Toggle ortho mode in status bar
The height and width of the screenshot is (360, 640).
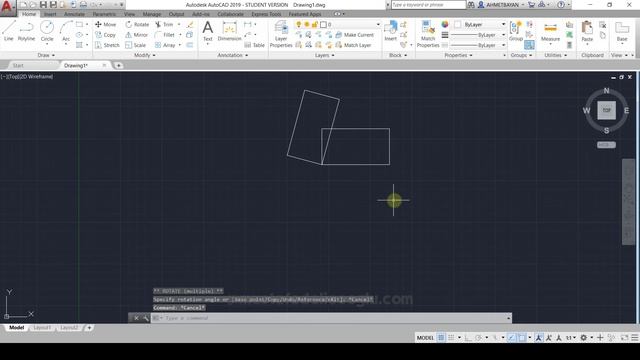(468, 338)
